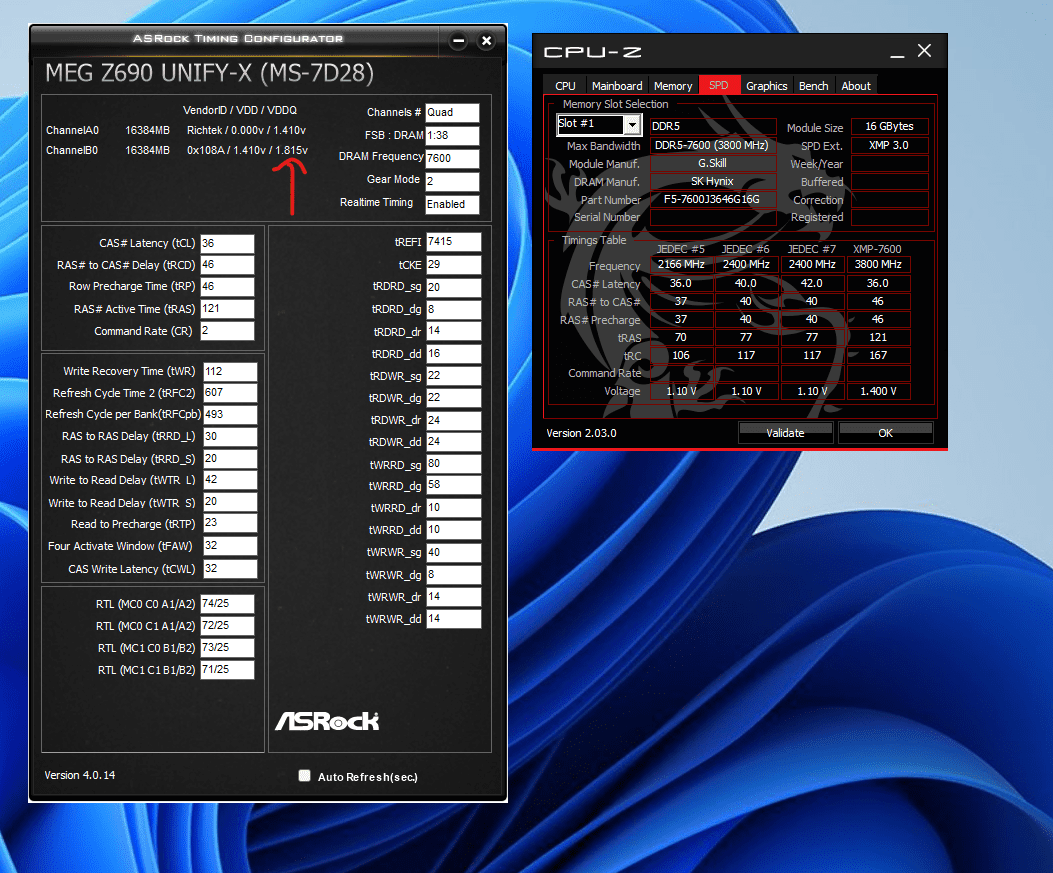Click the Refresh Cycle Time 2 (tRFC2) field

[230, 392]
